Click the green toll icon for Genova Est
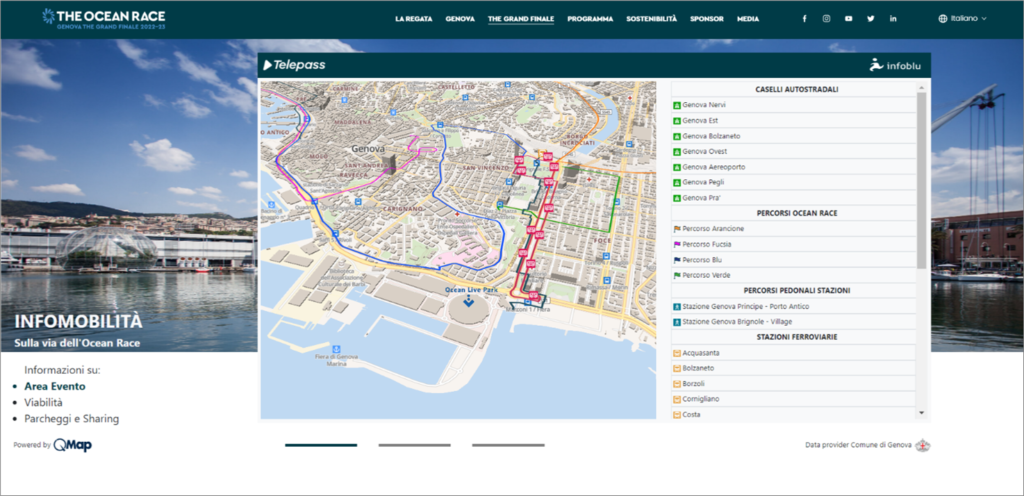The image size is (1024, 496). coord(677,121)
